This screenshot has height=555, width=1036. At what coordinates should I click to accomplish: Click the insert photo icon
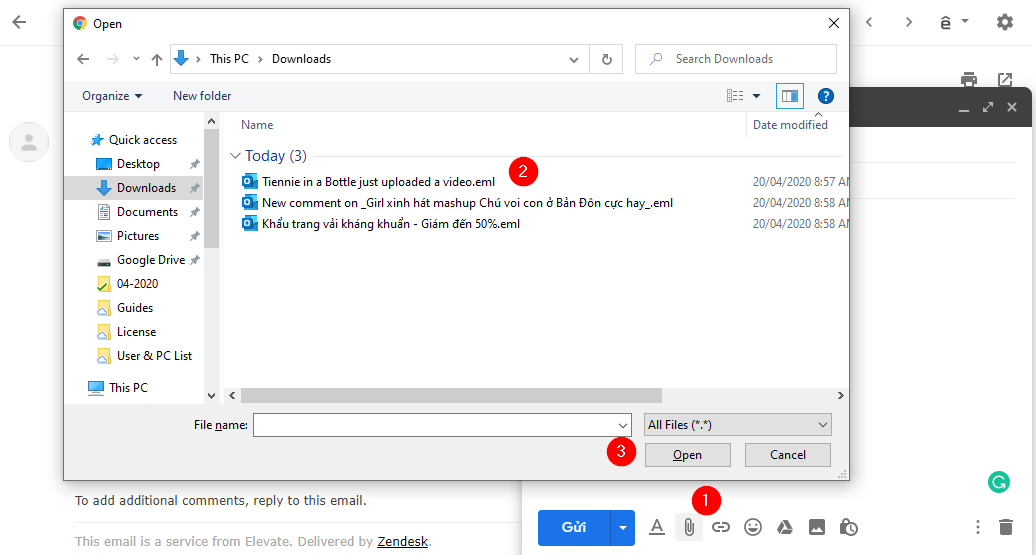[817, 527]
